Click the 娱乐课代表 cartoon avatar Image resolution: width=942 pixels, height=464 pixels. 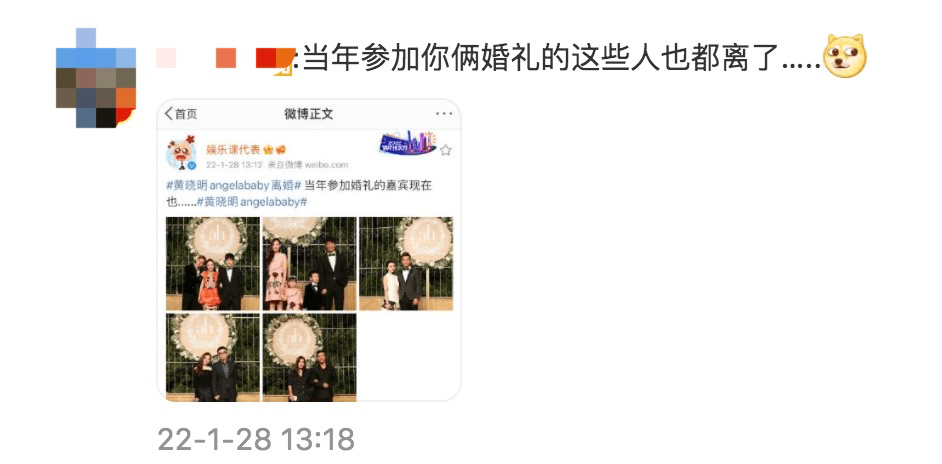(181, 154)
